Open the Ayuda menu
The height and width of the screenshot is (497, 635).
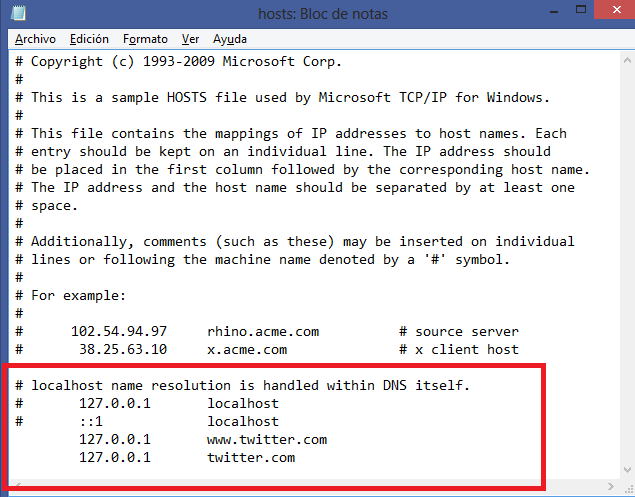click(230, 39)
